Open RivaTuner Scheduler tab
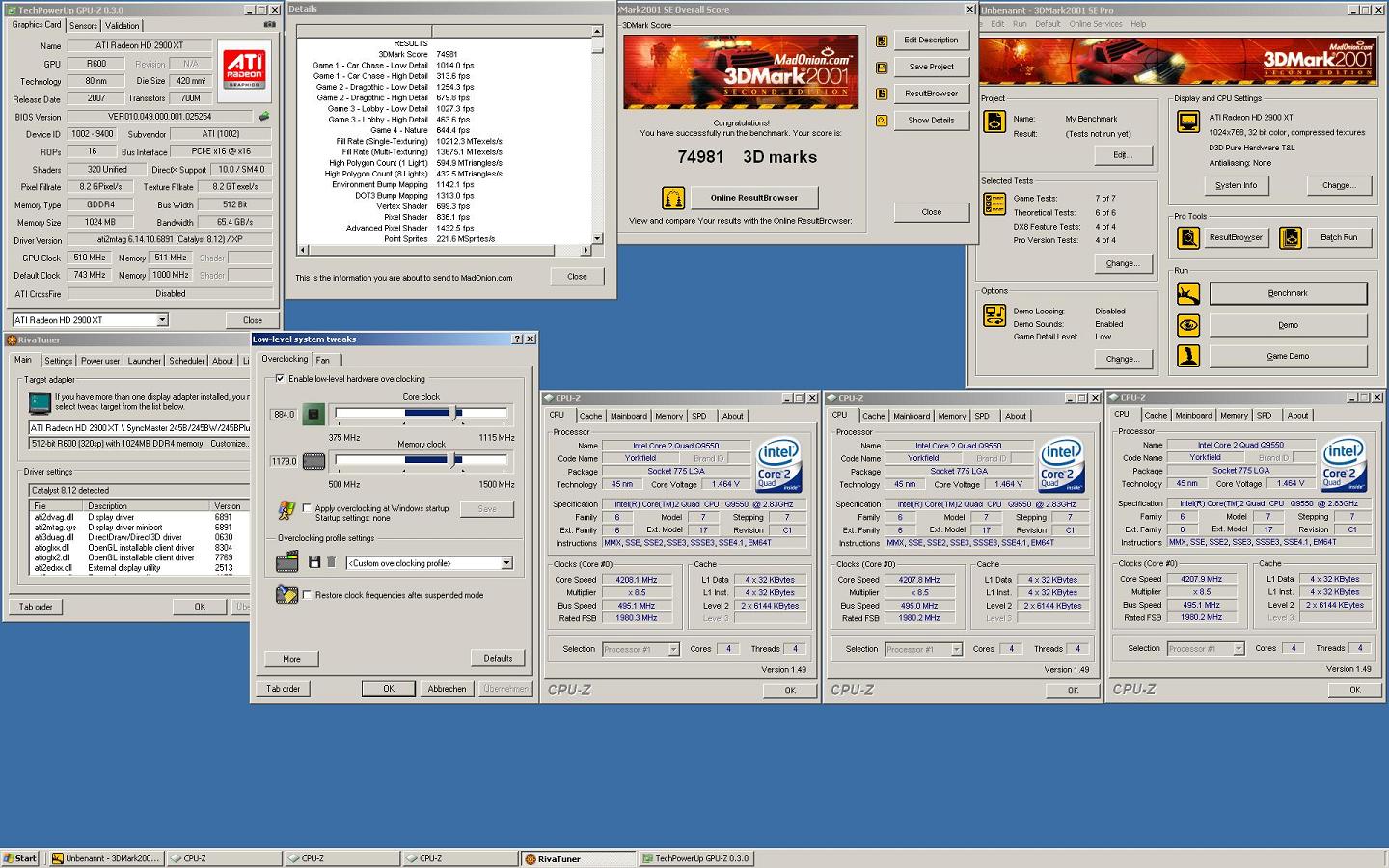The width and height of the screenshot is (1389, 868). pos(187,361)
